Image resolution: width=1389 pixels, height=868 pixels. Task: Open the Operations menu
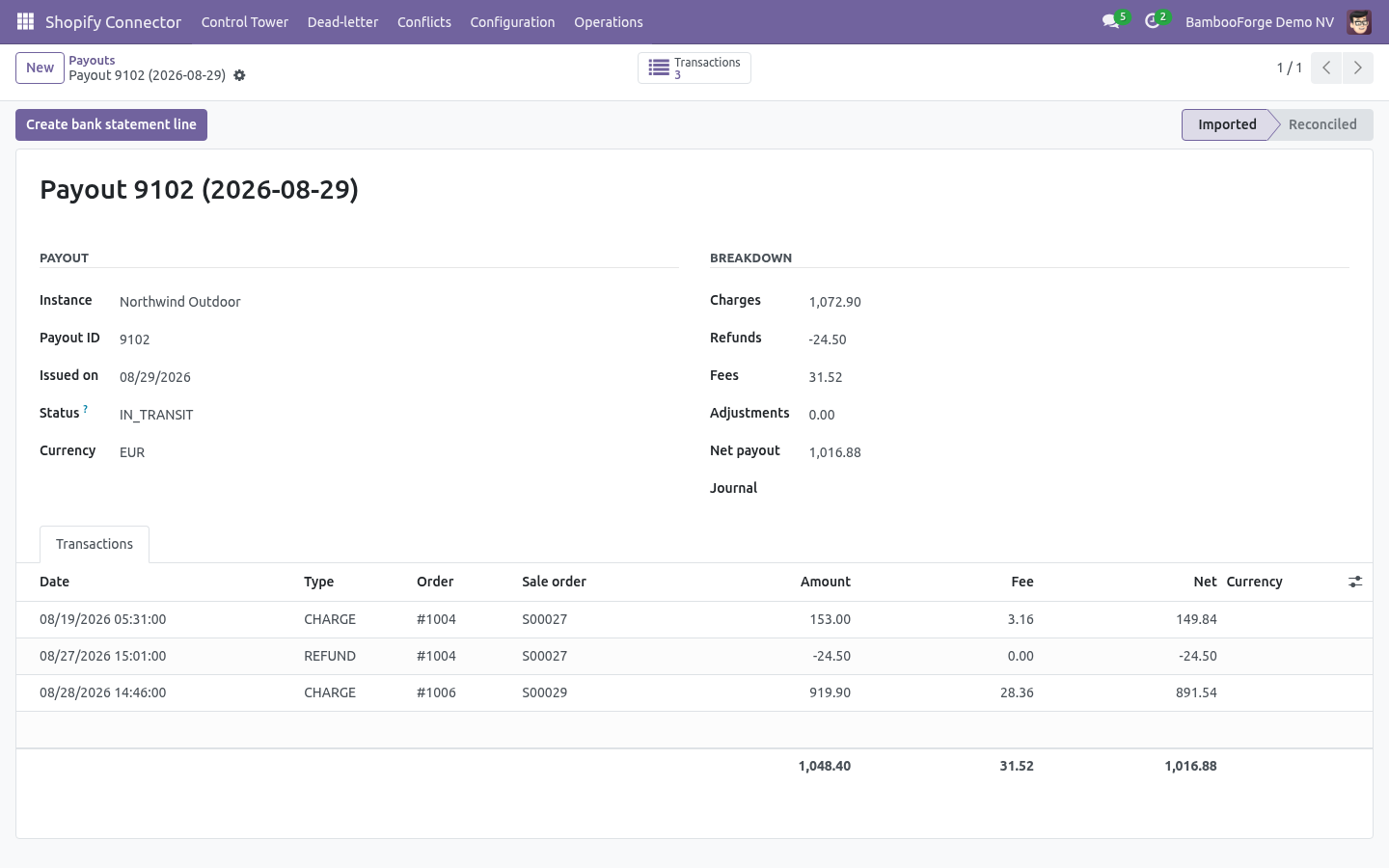[x=609, y=21]
